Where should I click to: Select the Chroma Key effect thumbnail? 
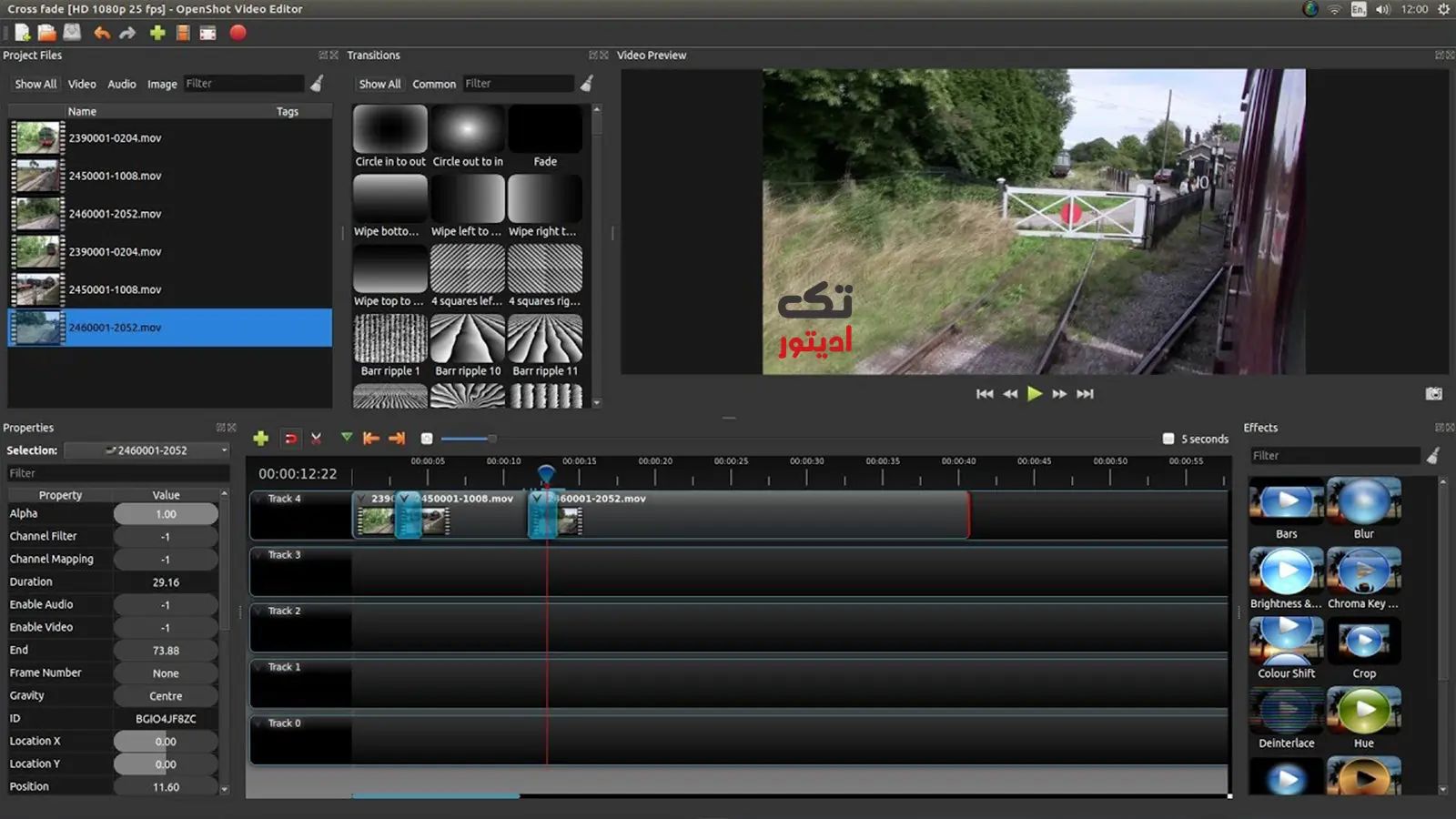click(1363, 571)
